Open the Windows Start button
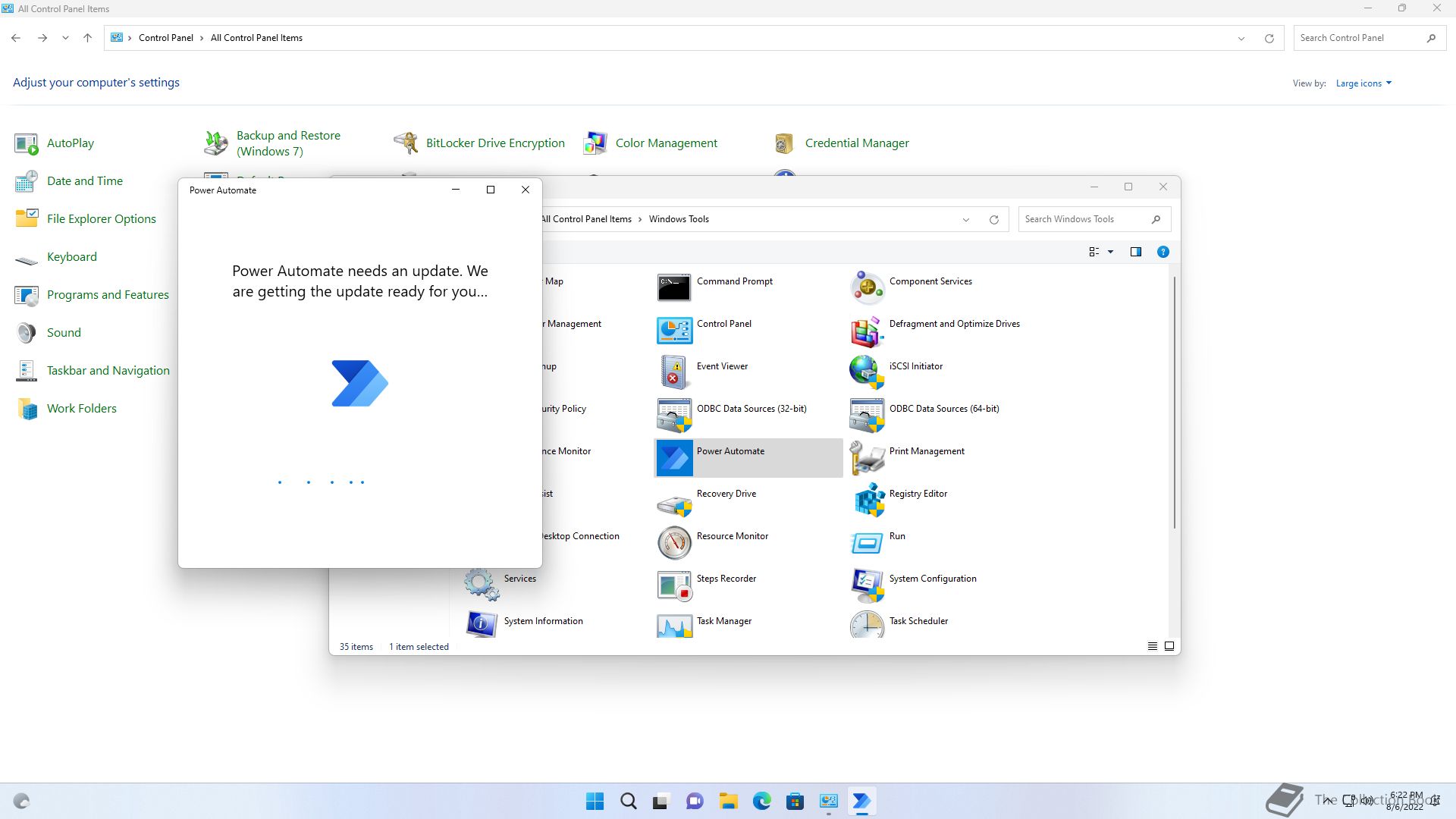Image resolution: width=1456 pixels, height=819 pixels. tap(595, 801)
